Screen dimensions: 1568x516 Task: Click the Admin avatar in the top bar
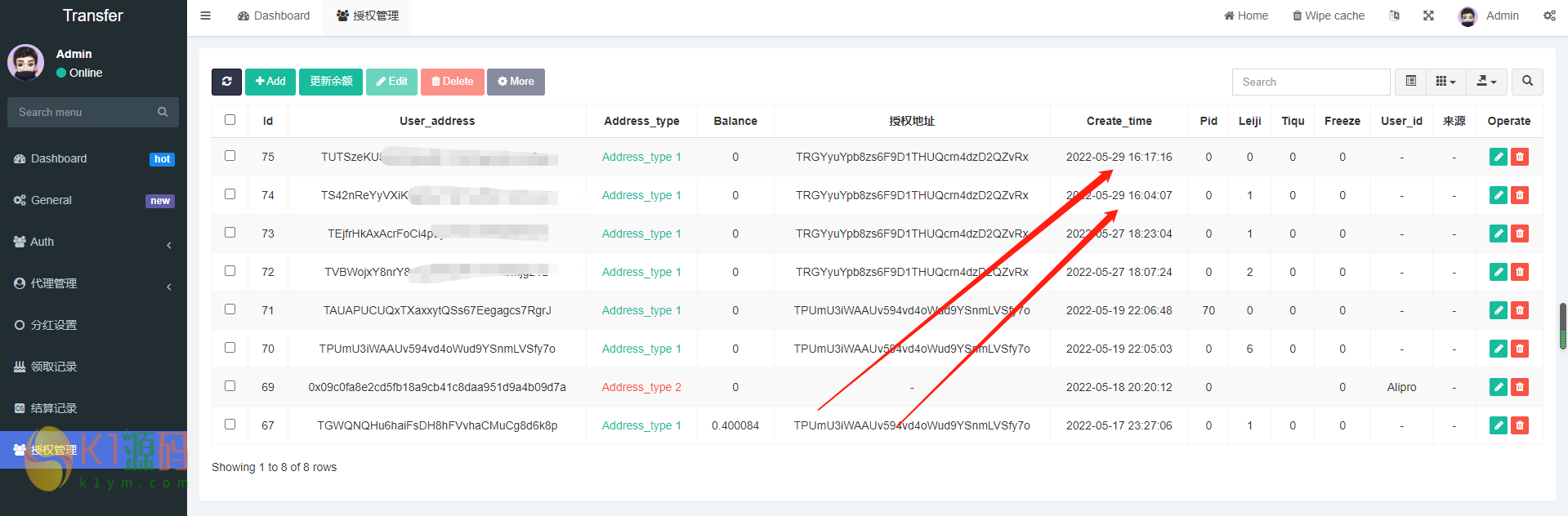coord(1467,16)
